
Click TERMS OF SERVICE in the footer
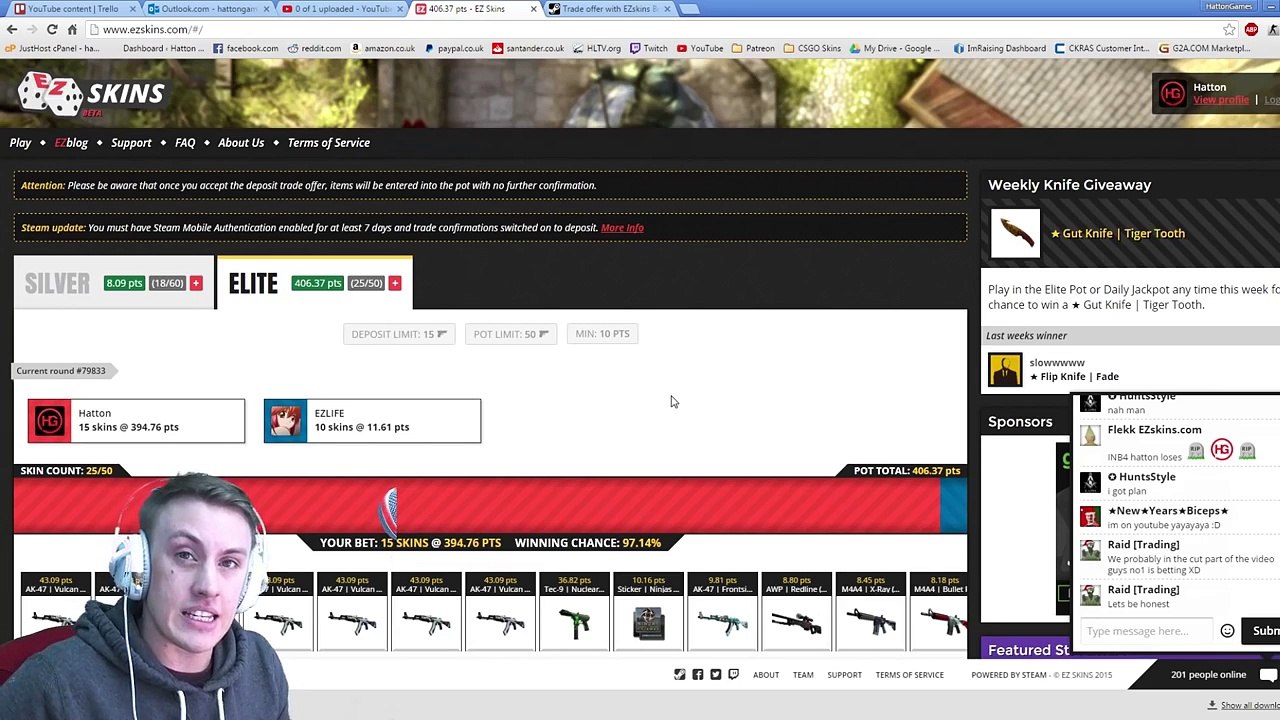point(909,675)
